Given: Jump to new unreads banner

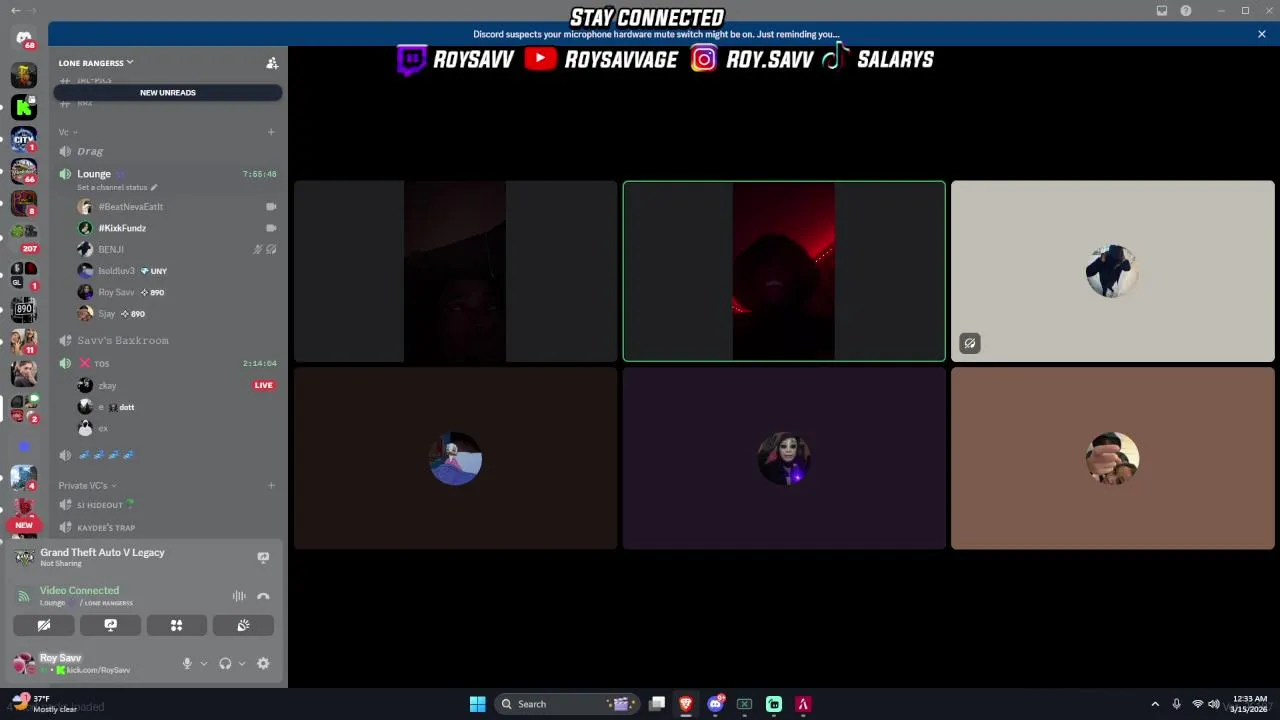Looking at the screenshot, I should [x=168, y=93].
